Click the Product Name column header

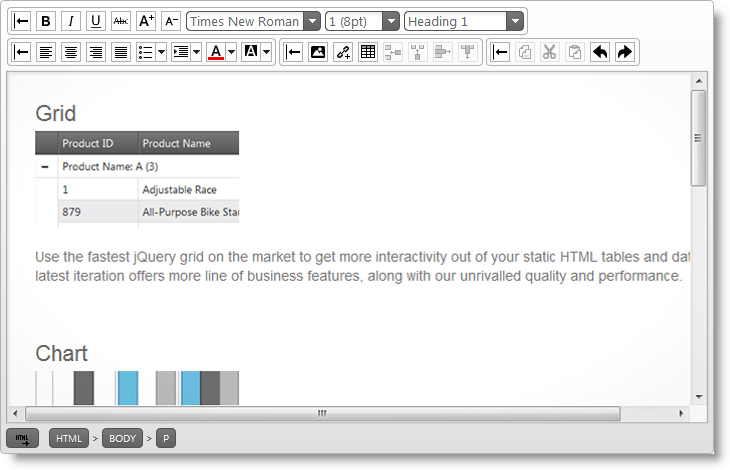177,143
